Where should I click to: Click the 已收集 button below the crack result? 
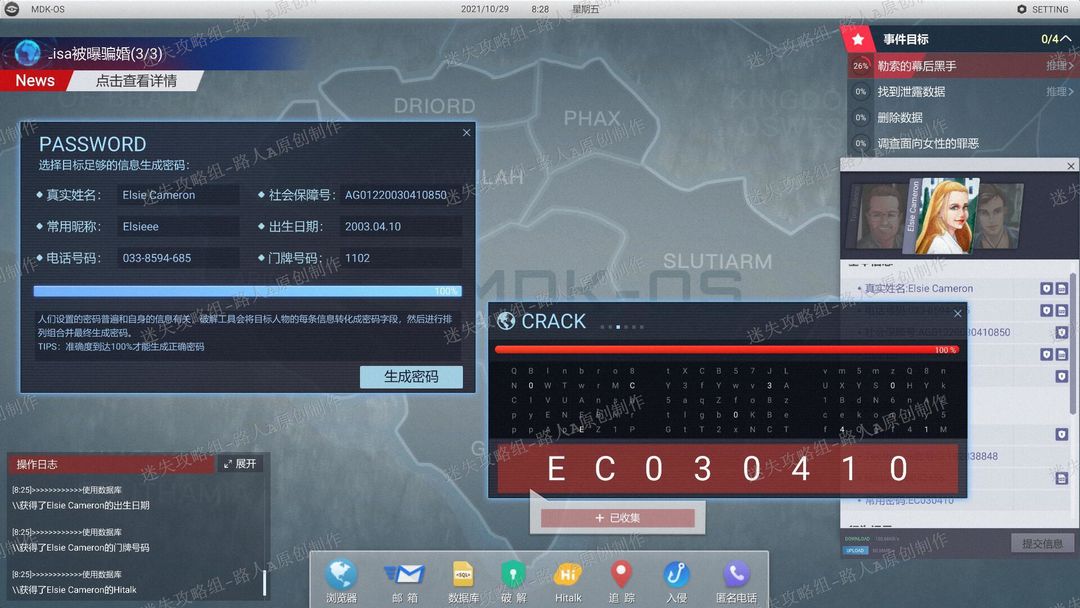[618, 518]
